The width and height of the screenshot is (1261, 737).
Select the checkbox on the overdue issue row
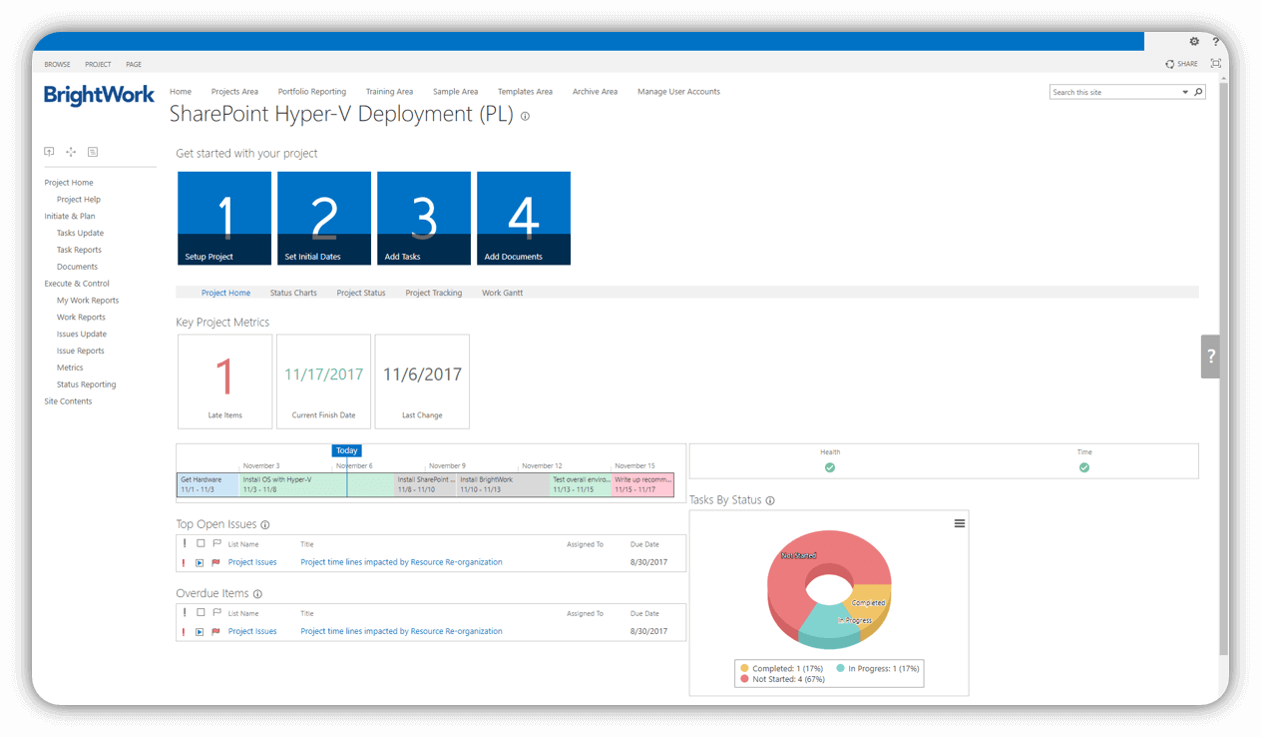[x=197, y=630]
